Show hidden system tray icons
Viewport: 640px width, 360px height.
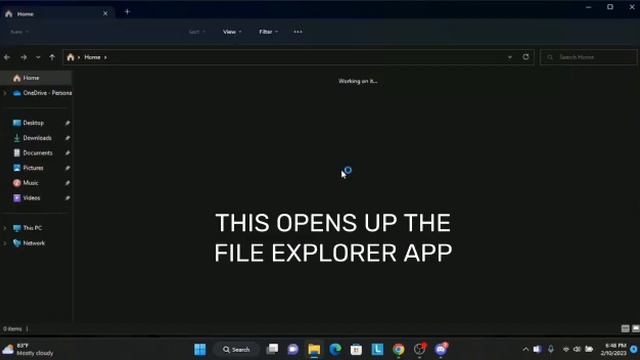tap(525, 349)
